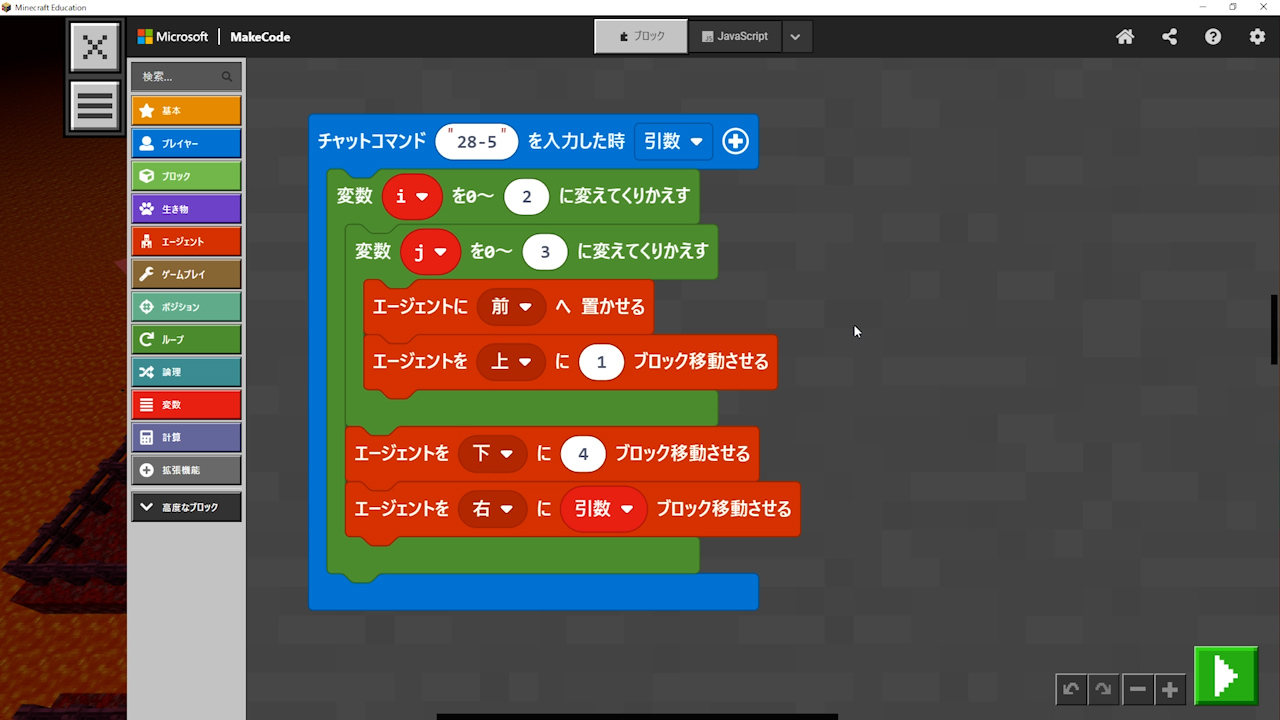Open the language dropdown next to JavaScript
This screenshot has width=1280, height=720.
tap(795, 37)
